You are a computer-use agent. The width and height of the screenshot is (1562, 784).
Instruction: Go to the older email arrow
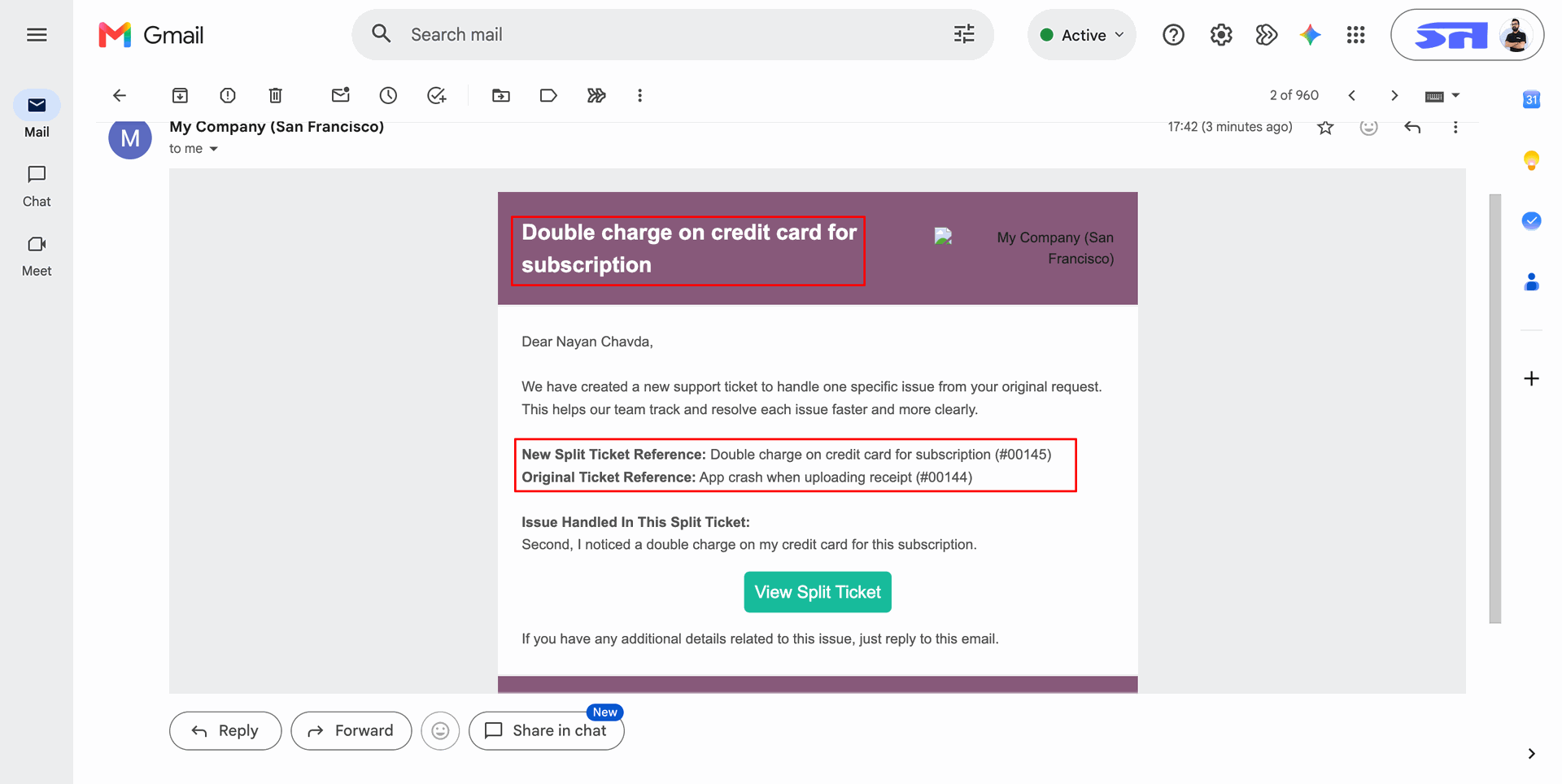1394,96
